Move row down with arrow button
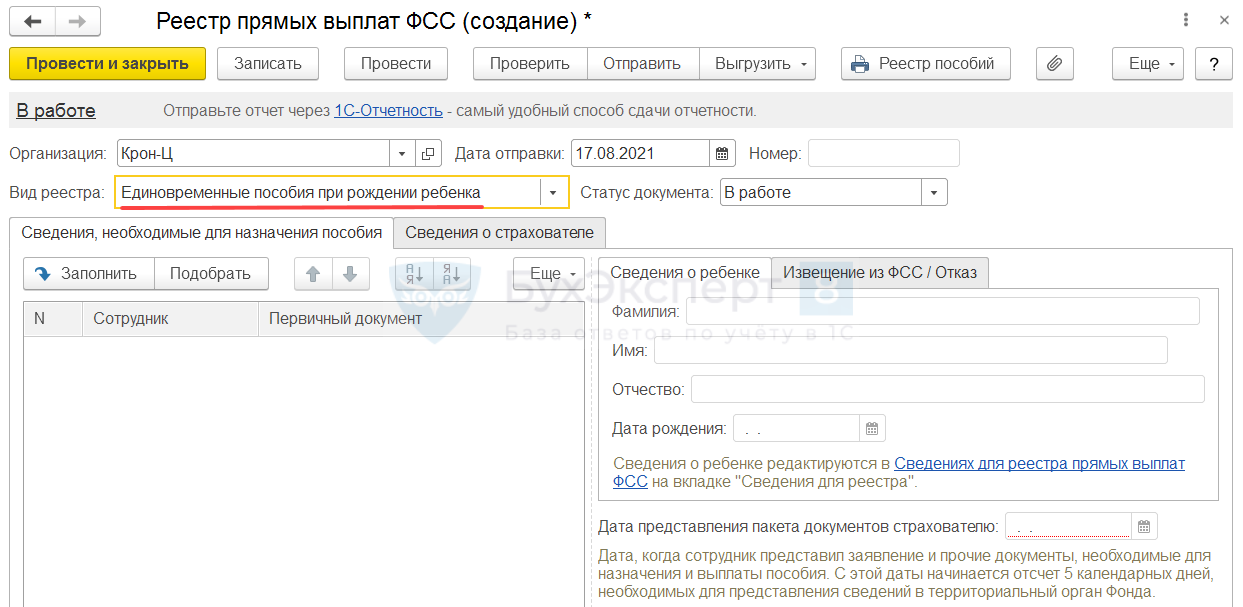This screenshot has height=607, width=1243. coord(349,274)
